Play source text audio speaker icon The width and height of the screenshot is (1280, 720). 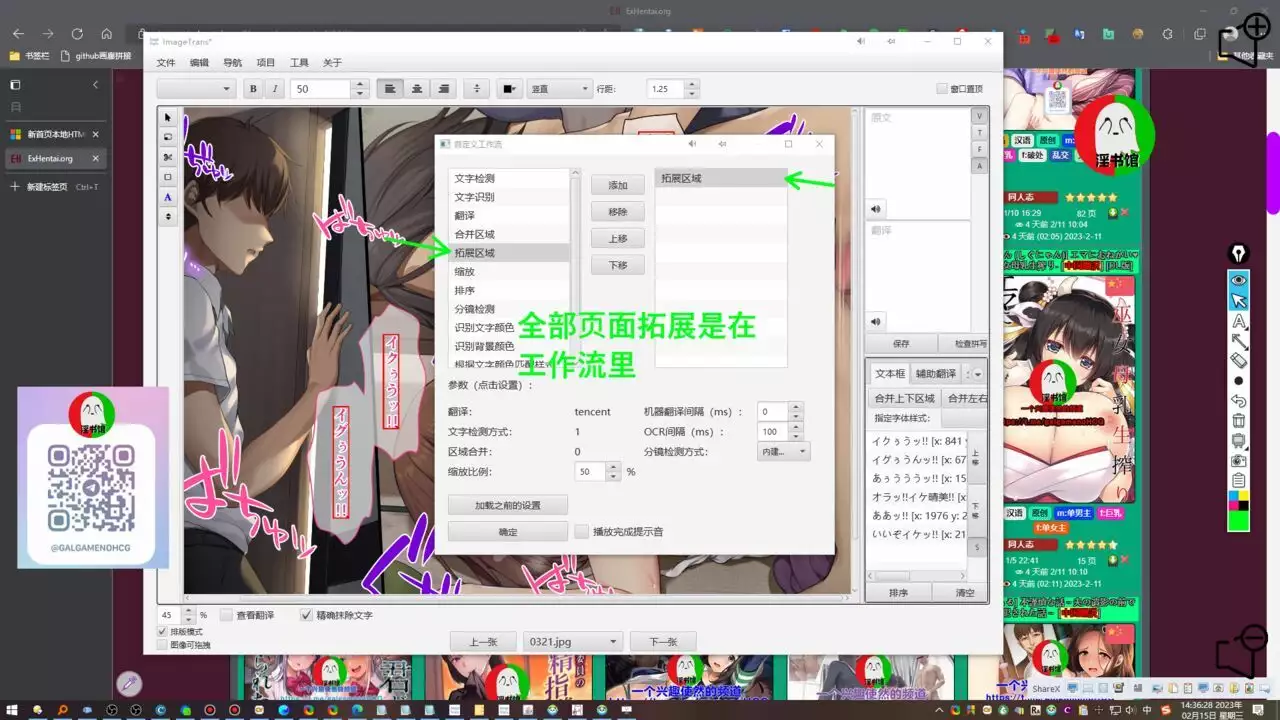coord(876,209)
